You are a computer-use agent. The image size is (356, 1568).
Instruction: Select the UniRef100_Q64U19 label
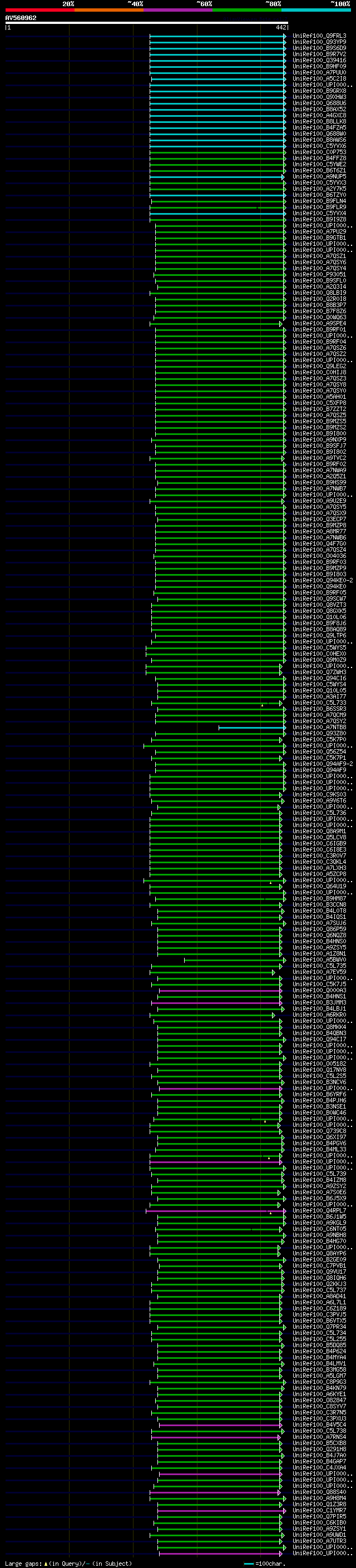click(x=319, y=886)
